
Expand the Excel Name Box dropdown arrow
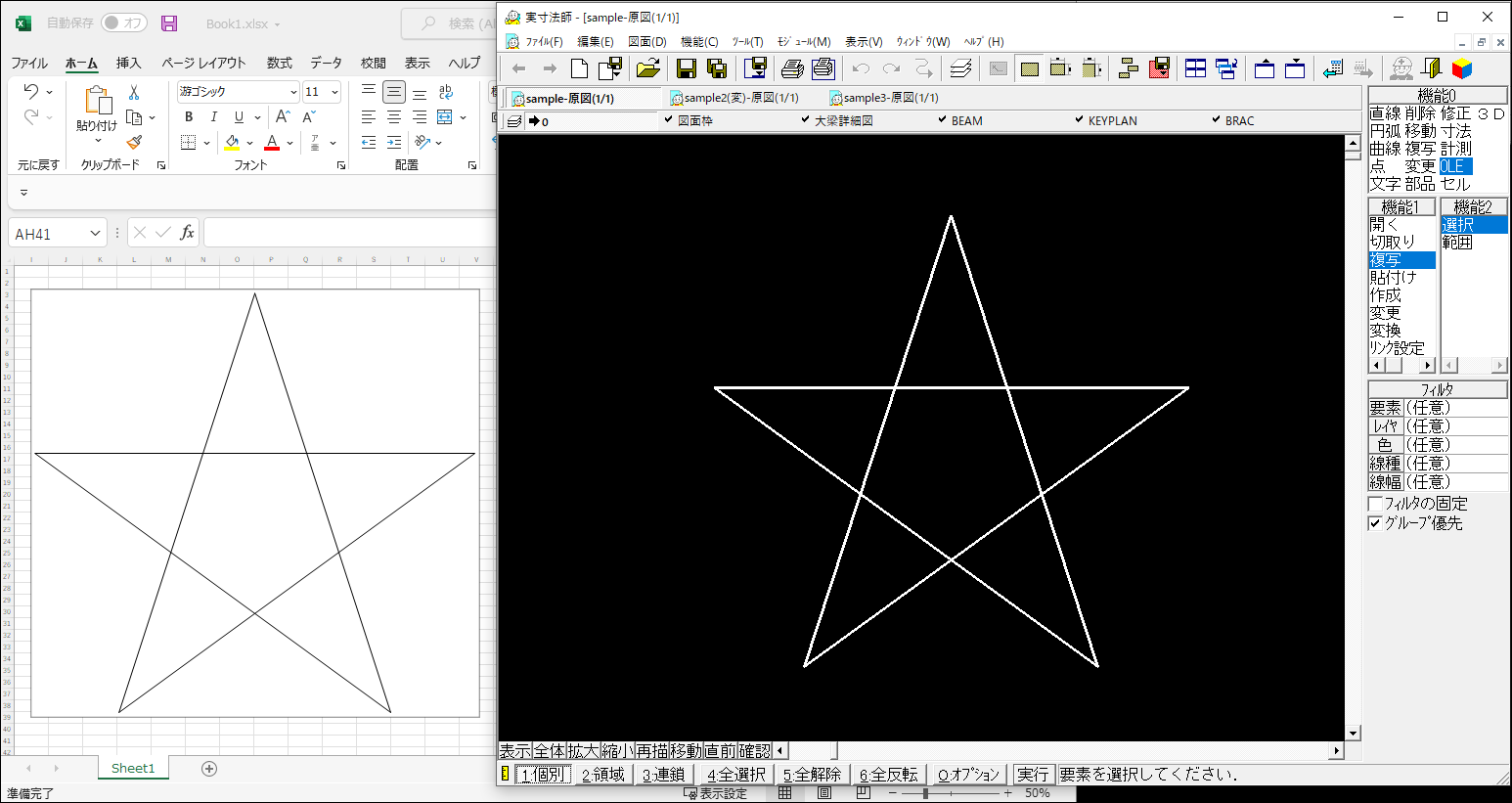[x=95, y=234]
